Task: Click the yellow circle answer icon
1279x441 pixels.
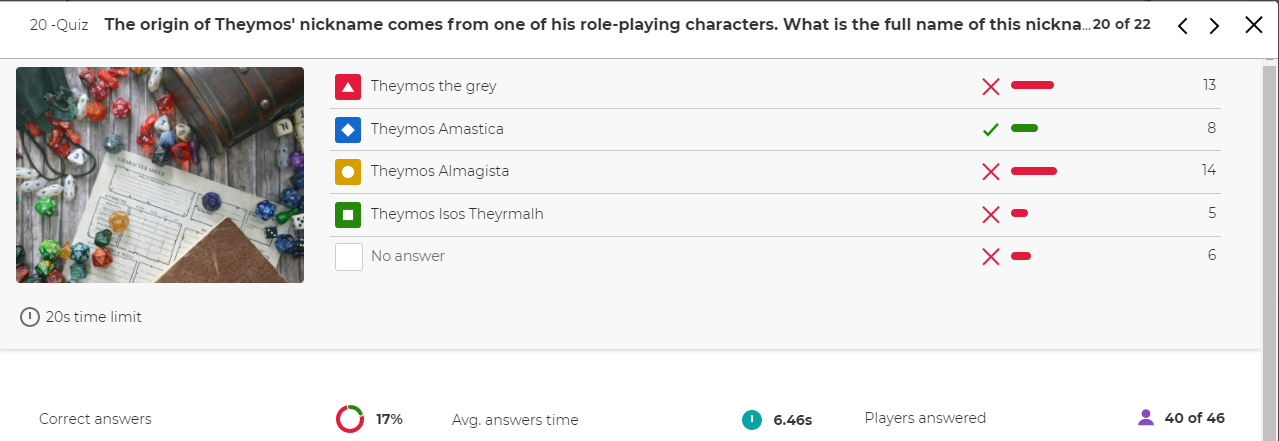Action: pos(348,172)
